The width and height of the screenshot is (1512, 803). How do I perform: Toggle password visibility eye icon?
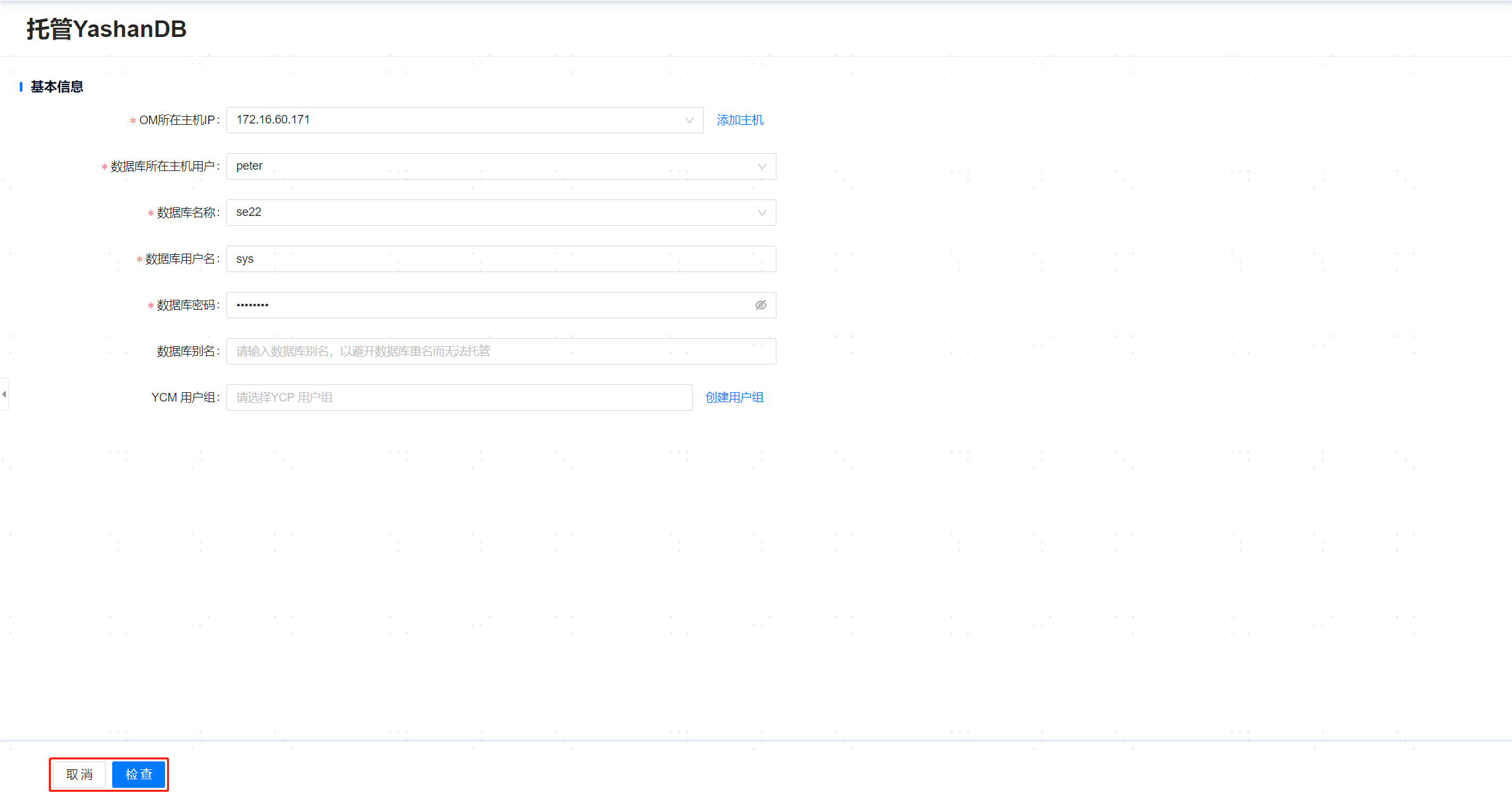[x=761, y=305]
